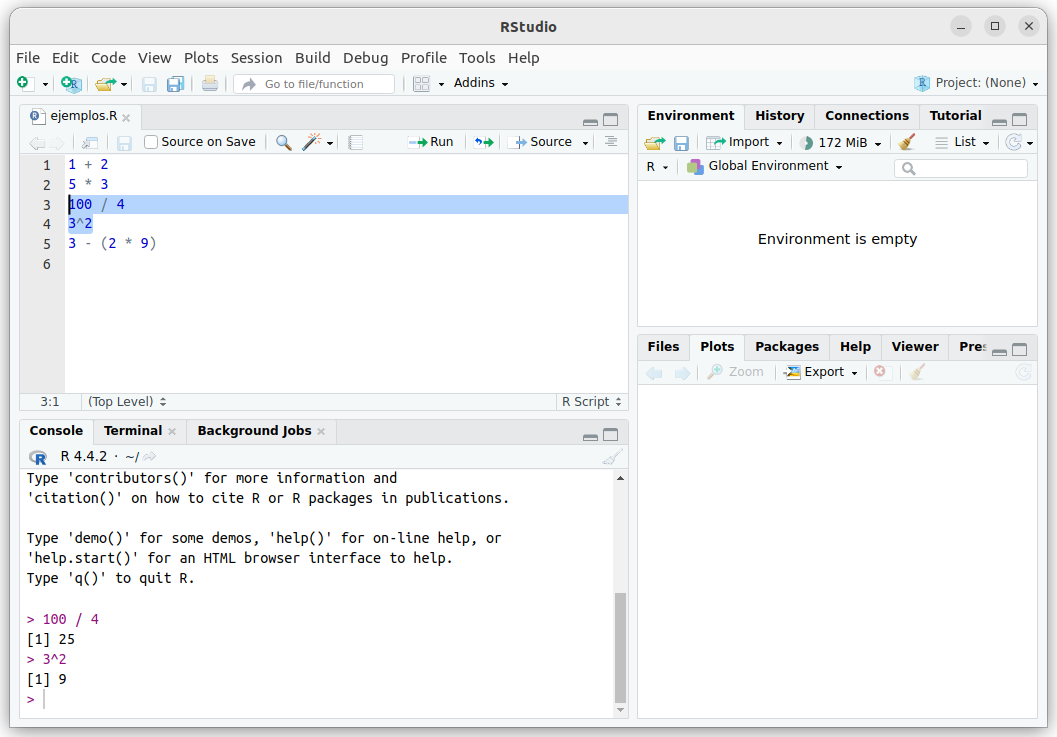Click the Save all documents icon
The height and width of the screenshot is (737, 1057).
coord(175,84)
